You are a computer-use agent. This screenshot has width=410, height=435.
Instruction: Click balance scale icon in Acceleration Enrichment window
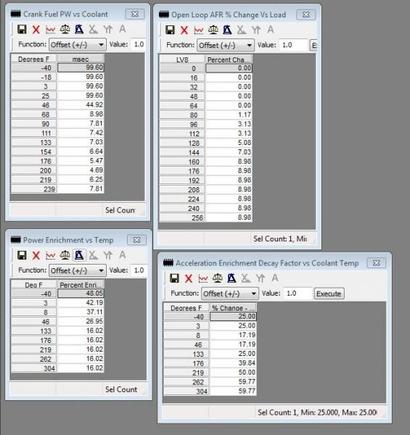(217, 278)
